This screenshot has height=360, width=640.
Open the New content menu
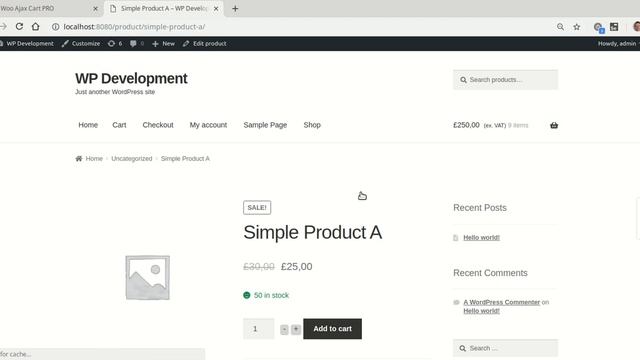[163, 43]
